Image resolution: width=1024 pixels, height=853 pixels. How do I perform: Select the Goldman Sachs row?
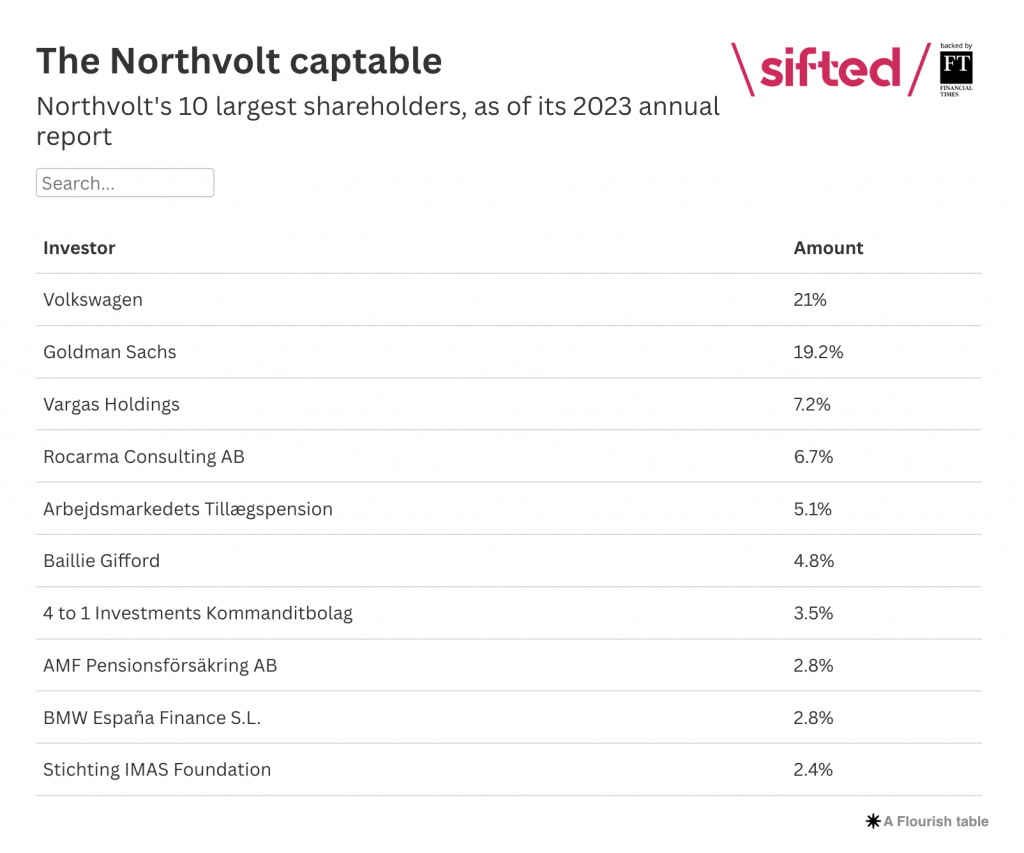110,352
